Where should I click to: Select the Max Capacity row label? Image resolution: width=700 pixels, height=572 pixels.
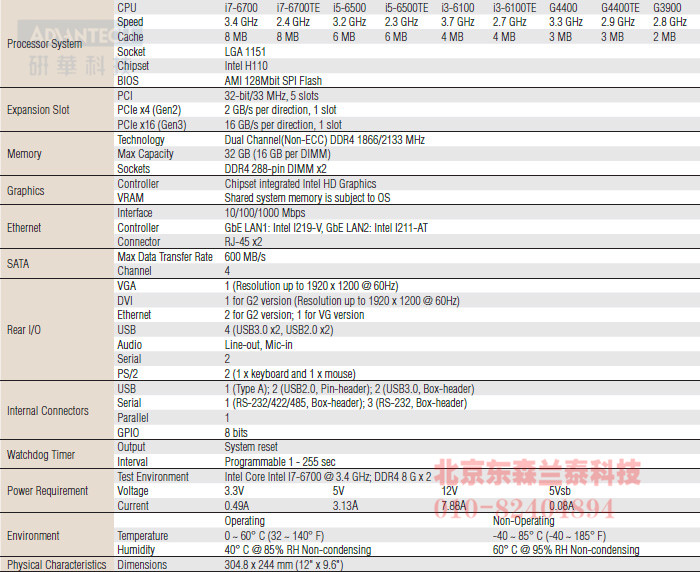click(x=145, y=154)
